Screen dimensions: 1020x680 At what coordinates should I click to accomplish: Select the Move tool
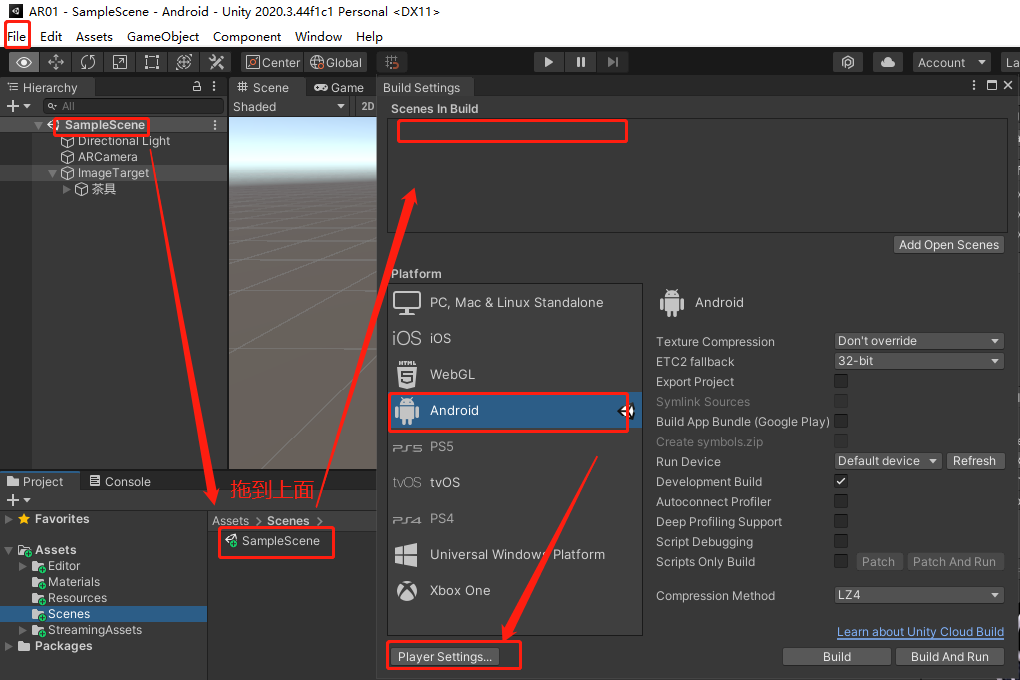[56, 62]
